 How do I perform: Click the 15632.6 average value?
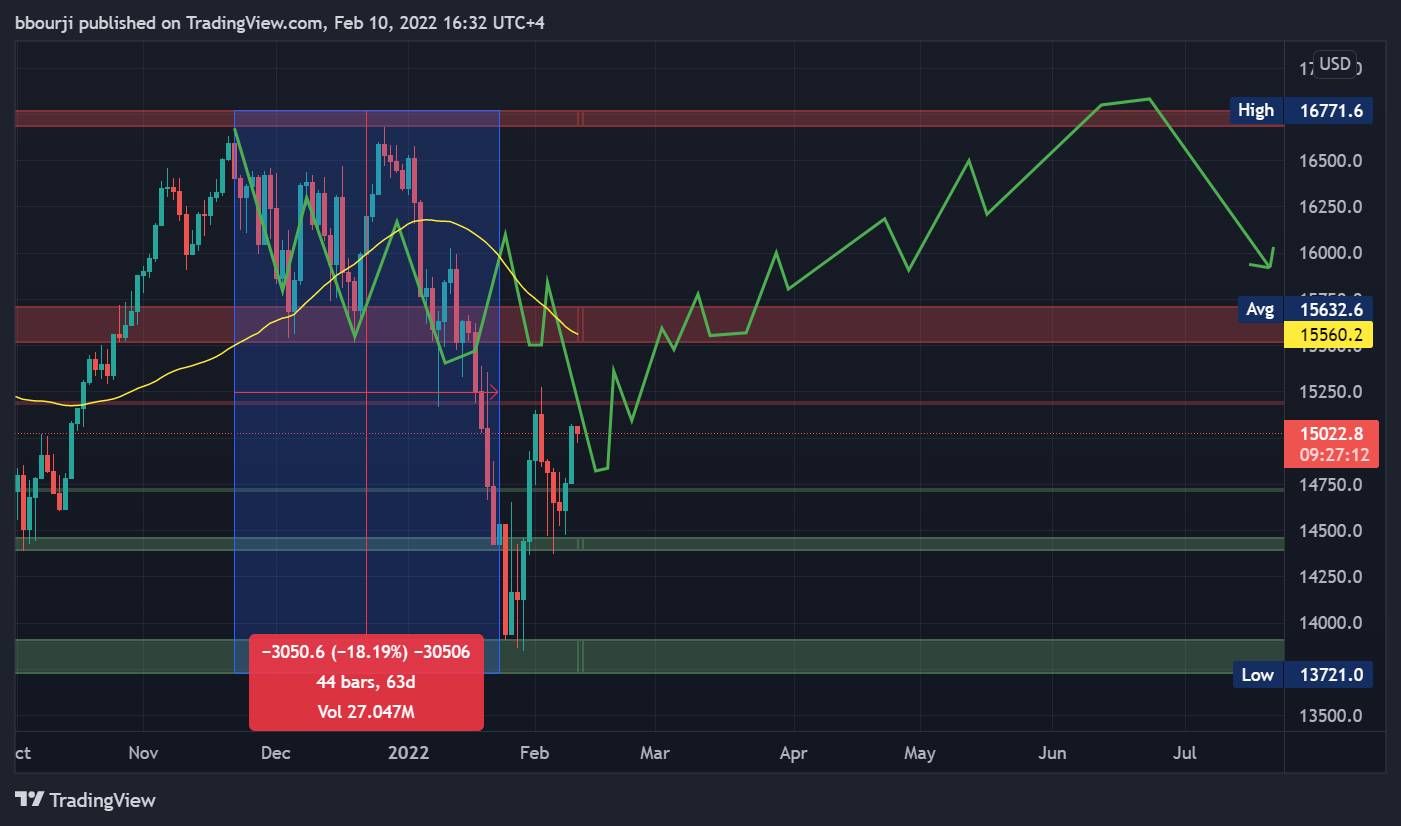(x=1330, y=309)
